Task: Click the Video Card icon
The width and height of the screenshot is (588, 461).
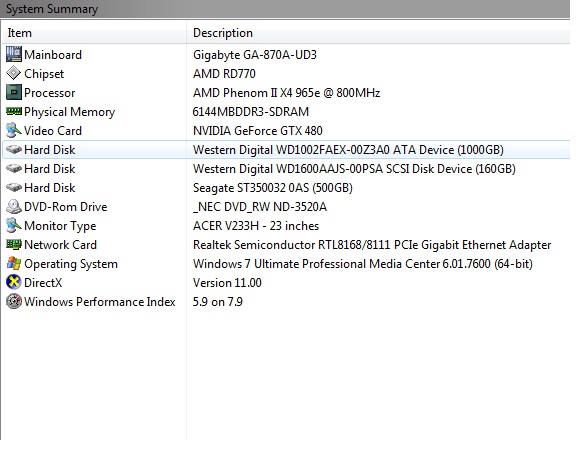Action: point(14,130)
